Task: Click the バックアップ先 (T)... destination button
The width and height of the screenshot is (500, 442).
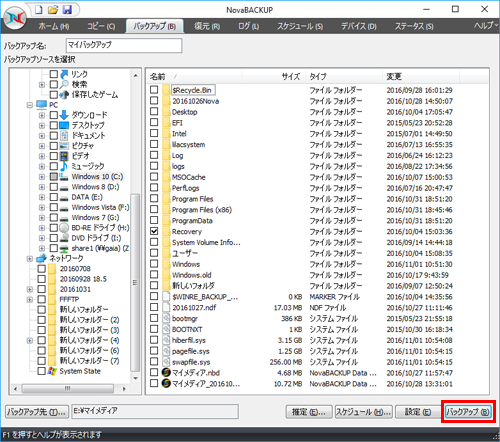Action: 37,412
